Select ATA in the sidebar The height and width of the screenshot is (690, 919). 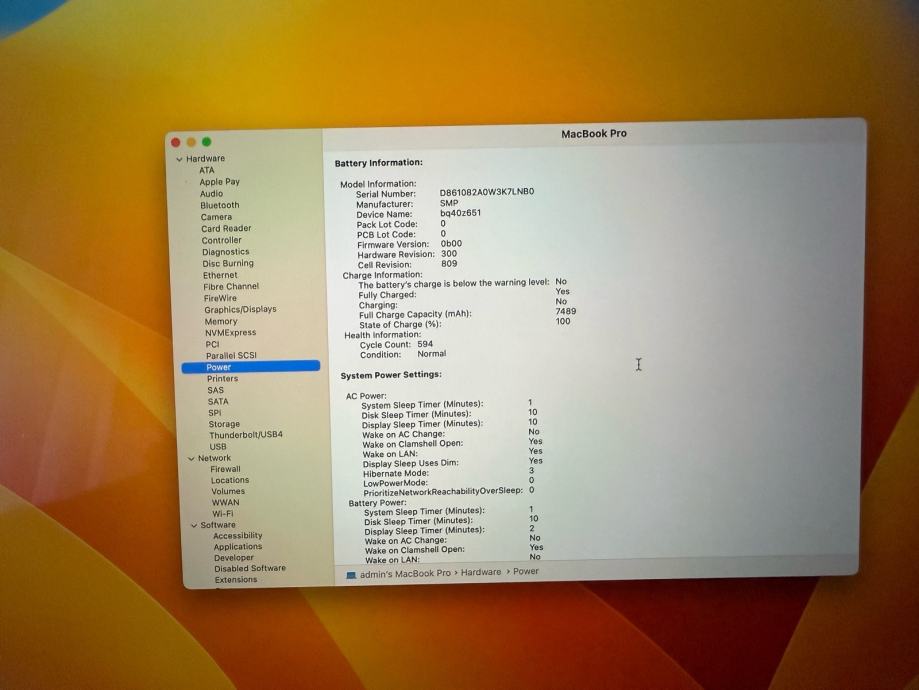pos(207,170)
